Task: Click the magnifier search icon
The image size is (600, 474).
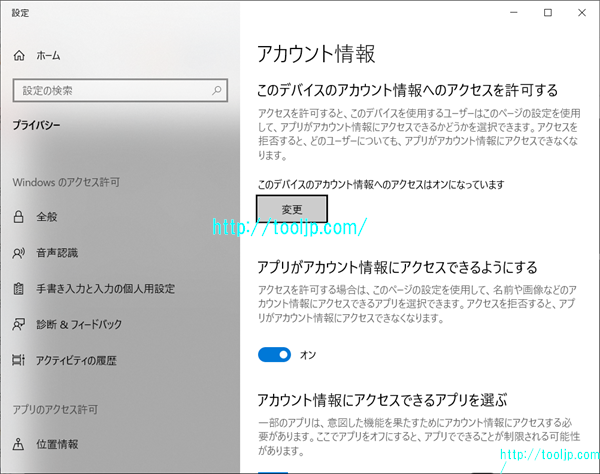Action: click(217, 91)
